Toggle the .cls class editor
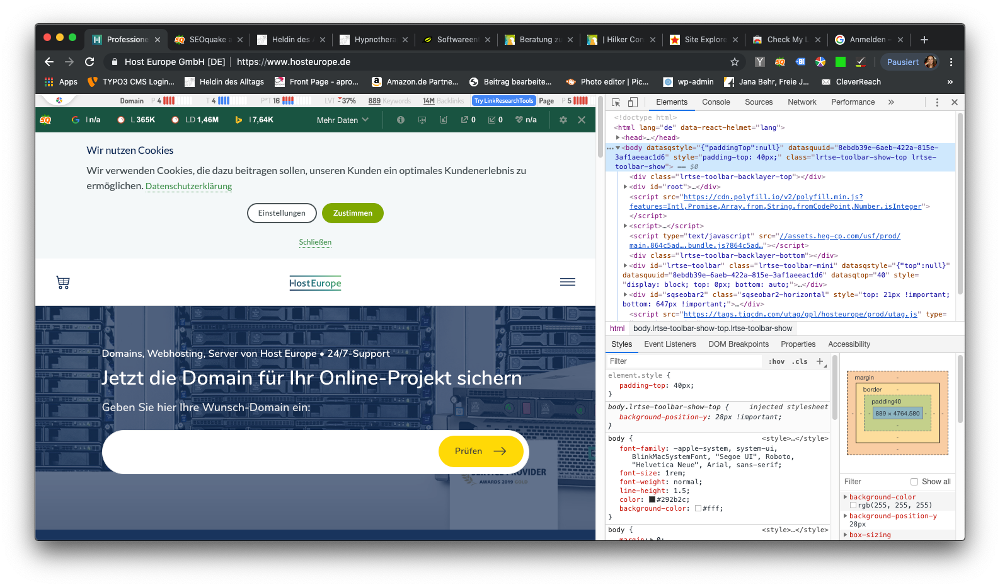The image size is (1000, 587). coord(800,361)
